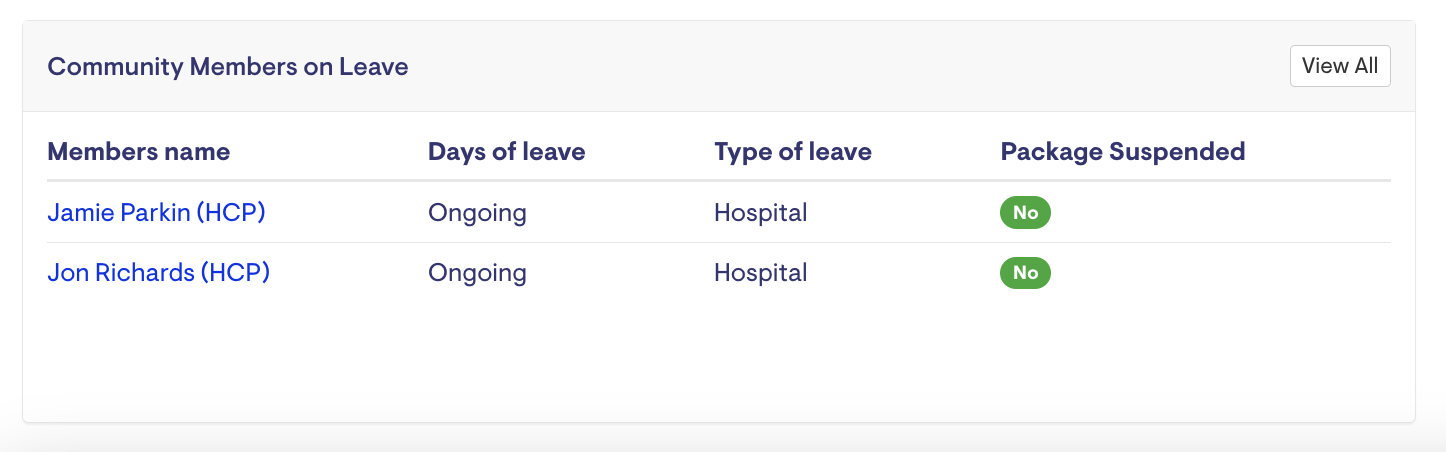Click Ongoing in Jamie Parkin's row
The image size is (1446, 452).
pos(477,213)
